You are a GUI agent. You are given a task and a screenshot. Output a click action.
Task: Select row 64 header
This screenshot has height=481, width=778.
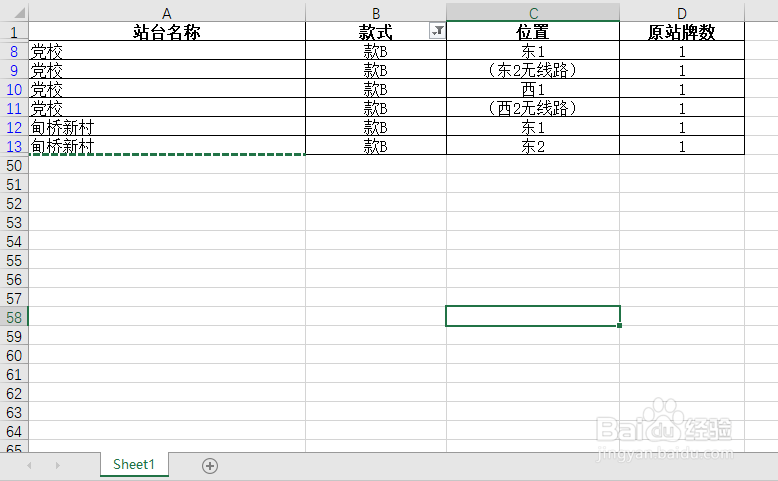pos(14,431)
